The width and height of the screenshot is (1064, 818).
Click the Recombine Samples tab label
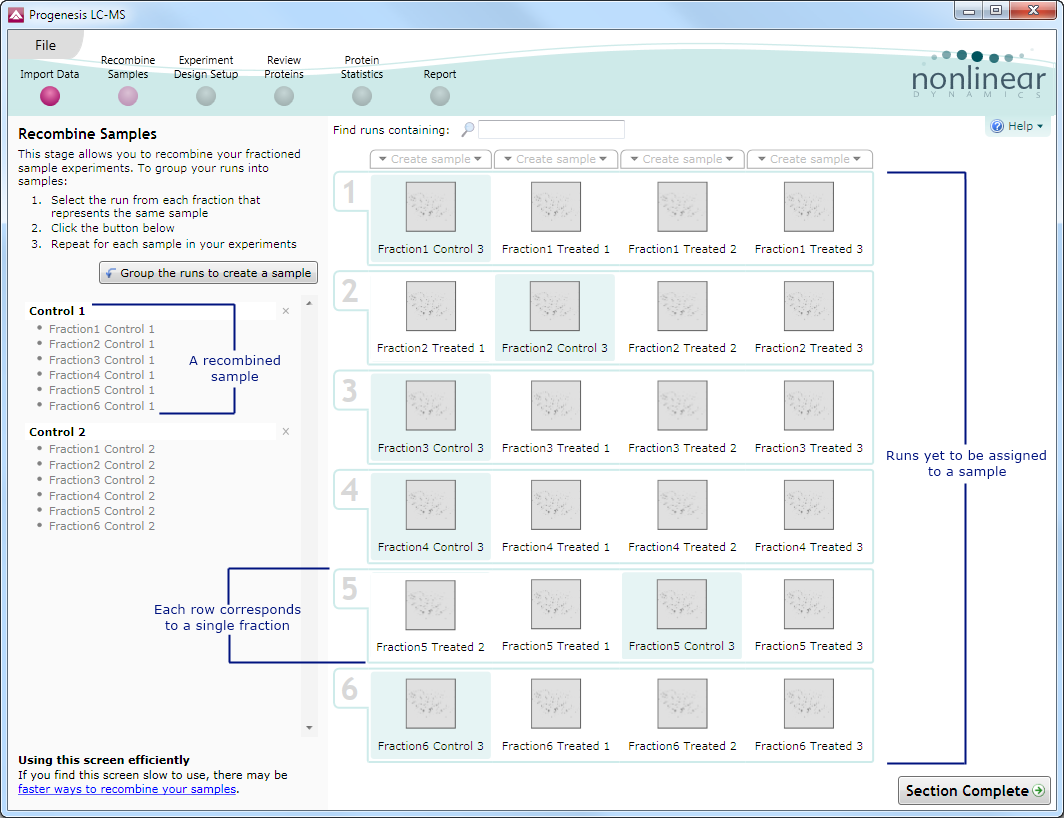click(x=128, y=67)
